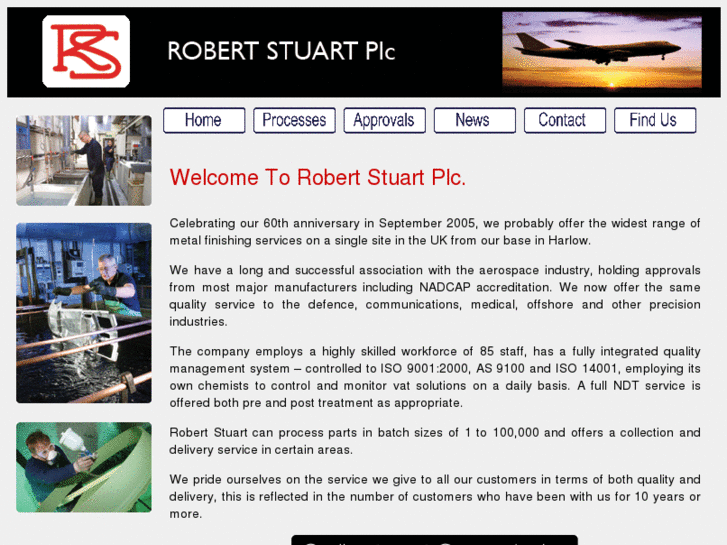Click the partially visible black banner at bottom
This screenshot has width=727, height=545.
tap(434, 540)
